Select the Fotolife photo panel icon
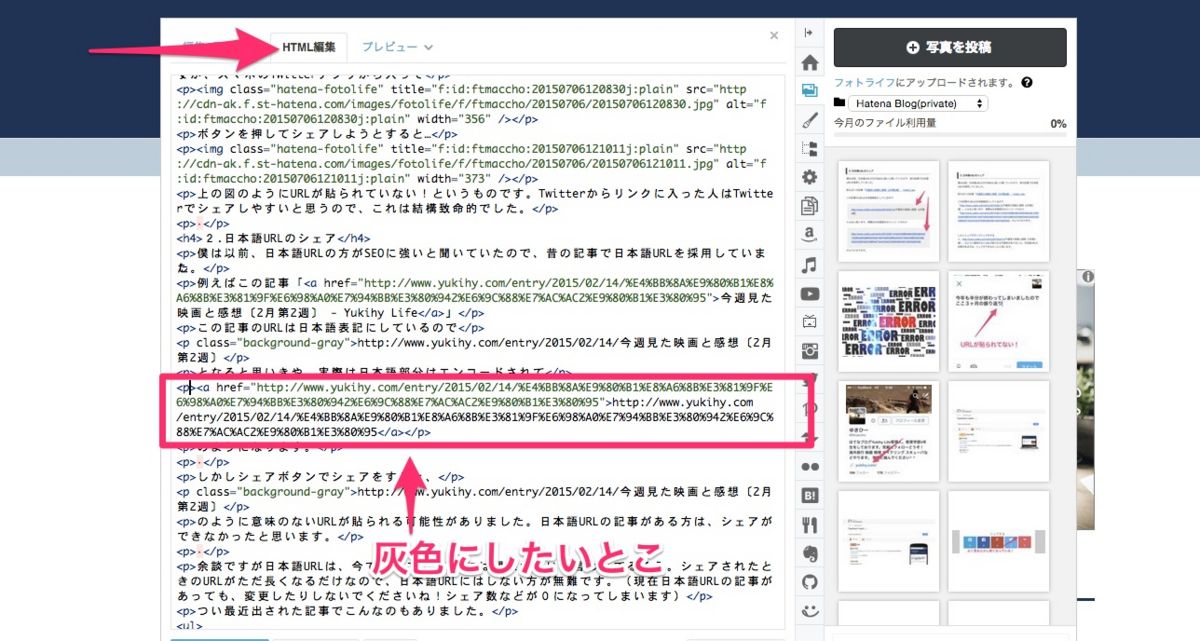The image size is (1200, 641). (810, 91)
